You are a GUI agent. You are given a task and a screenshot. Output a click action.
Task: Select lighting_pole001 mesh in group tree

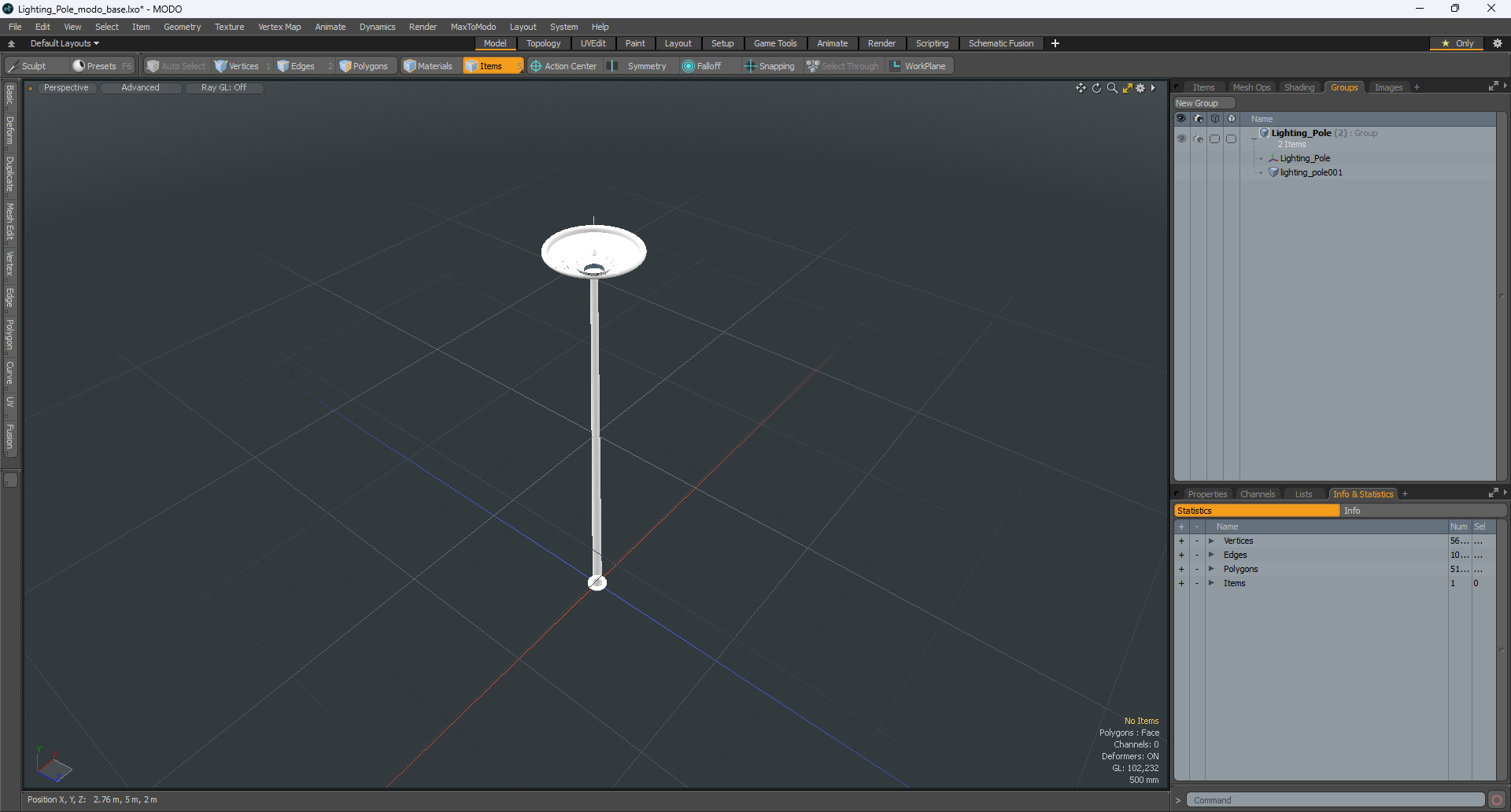click(1311, 172)
